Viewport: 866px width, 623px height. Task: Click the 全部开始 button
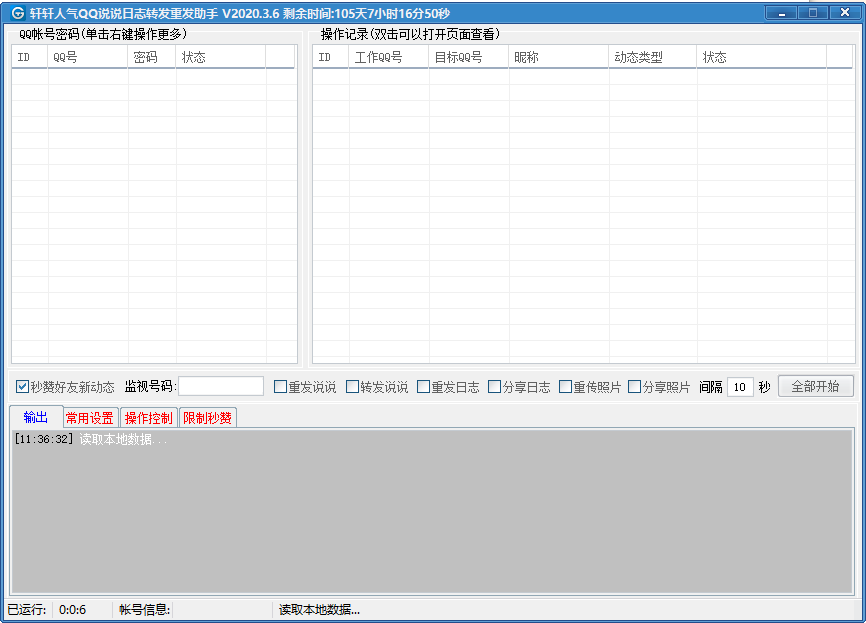pos(816,386)
